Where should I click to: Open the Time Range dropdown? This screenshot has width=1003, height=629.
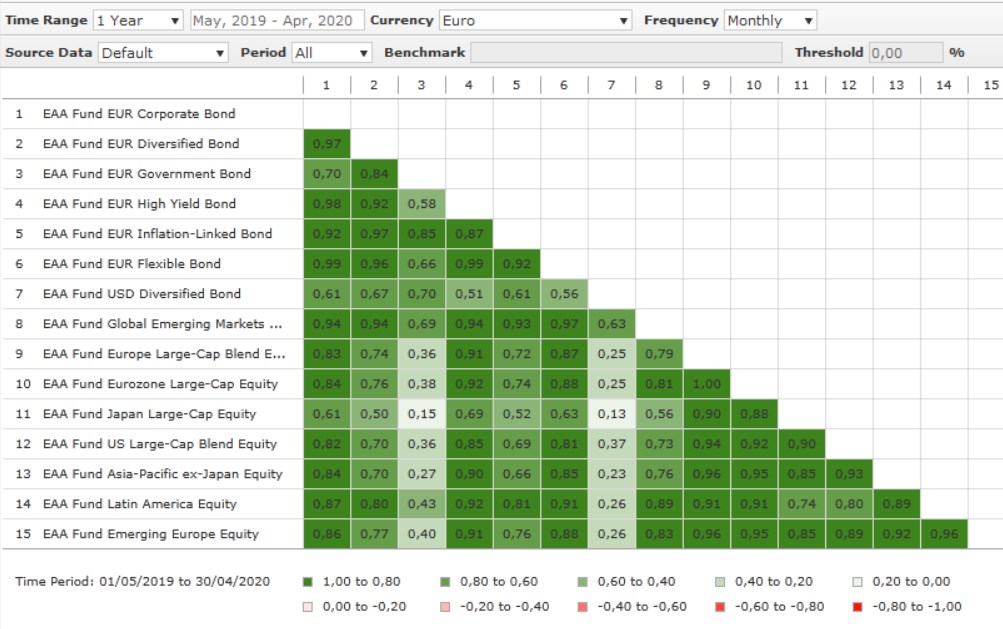[138, 20]
